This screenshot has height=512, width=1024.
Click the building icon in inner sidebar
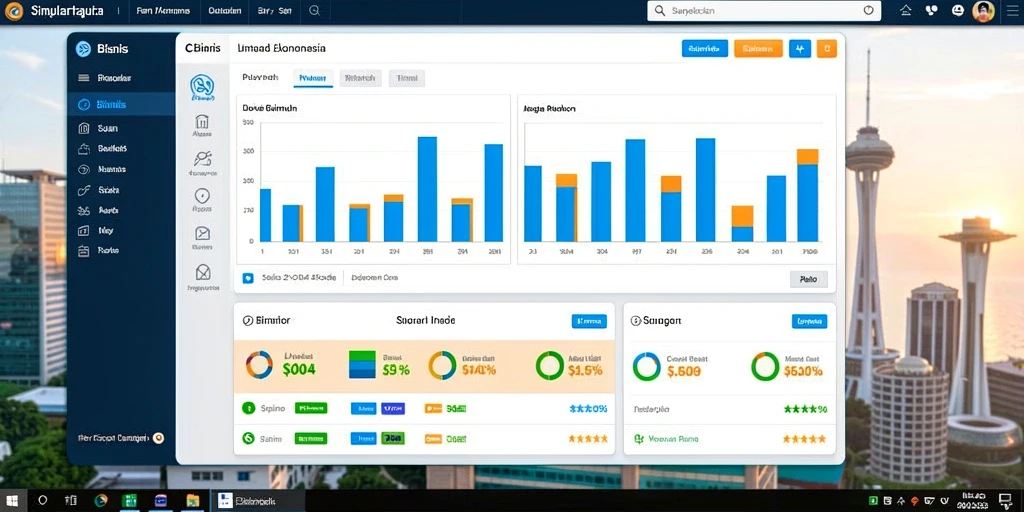[202, 121]
